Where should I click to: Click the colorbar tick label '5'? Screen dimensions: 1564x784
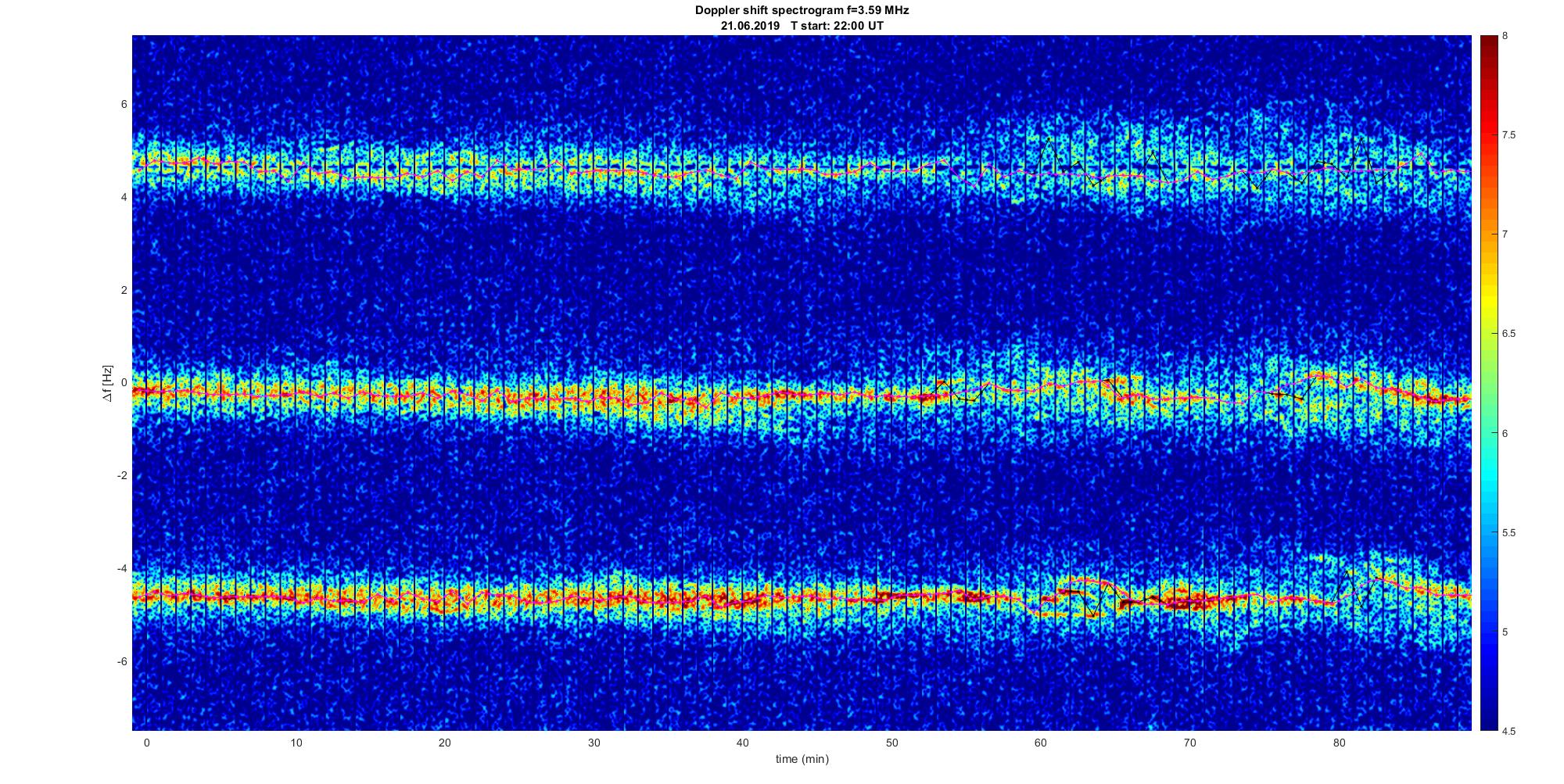1505,632
